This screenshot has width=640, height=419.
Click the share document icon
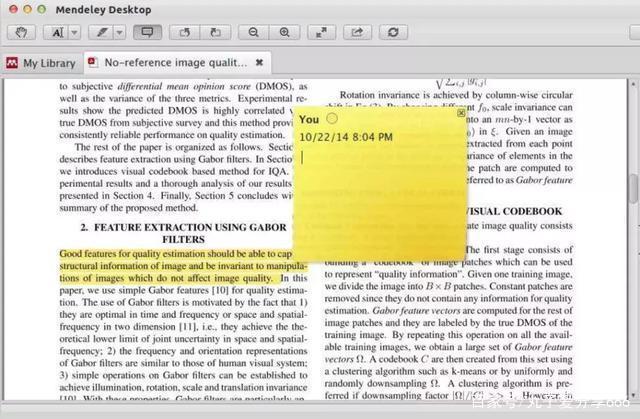pyautogui.click(x=358, y=33)
